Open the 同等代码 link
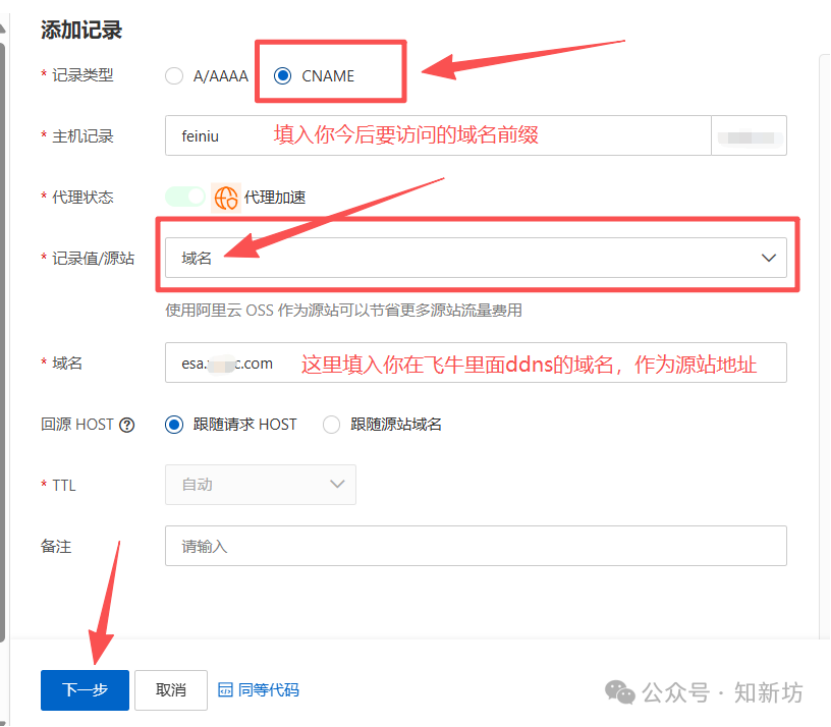 (268, 690)
